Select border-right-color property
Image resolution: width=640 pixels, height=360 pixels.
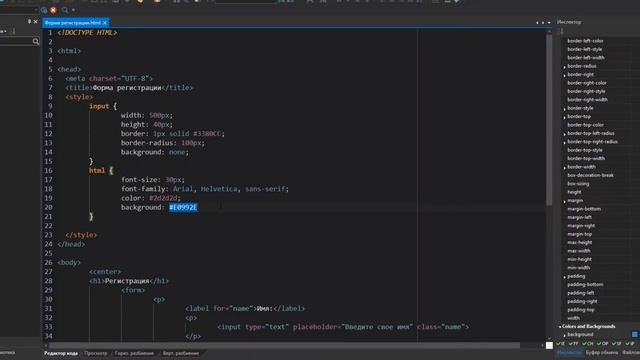point(587,83)
